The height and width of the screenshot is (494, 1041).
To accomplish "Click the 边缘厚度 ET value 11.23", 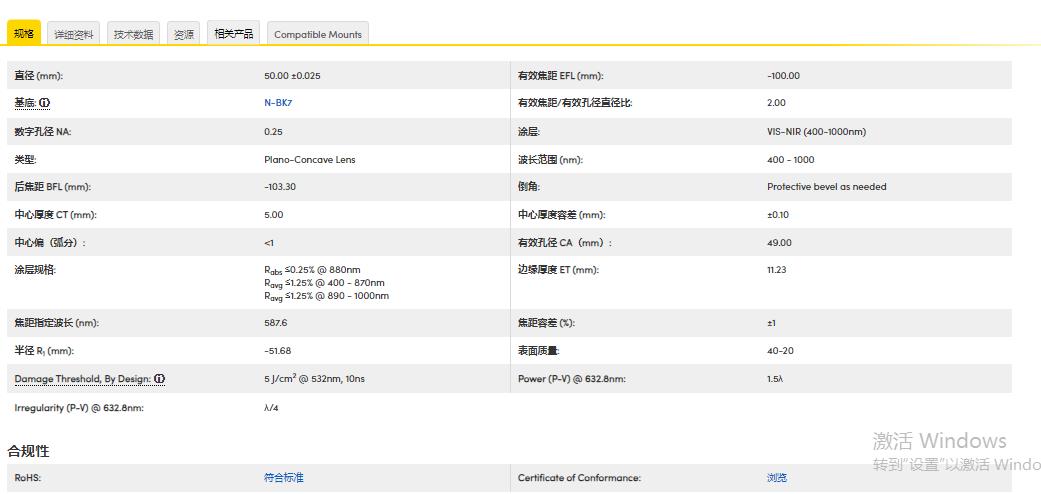I will pyautogui.click(x=777, y=270).
